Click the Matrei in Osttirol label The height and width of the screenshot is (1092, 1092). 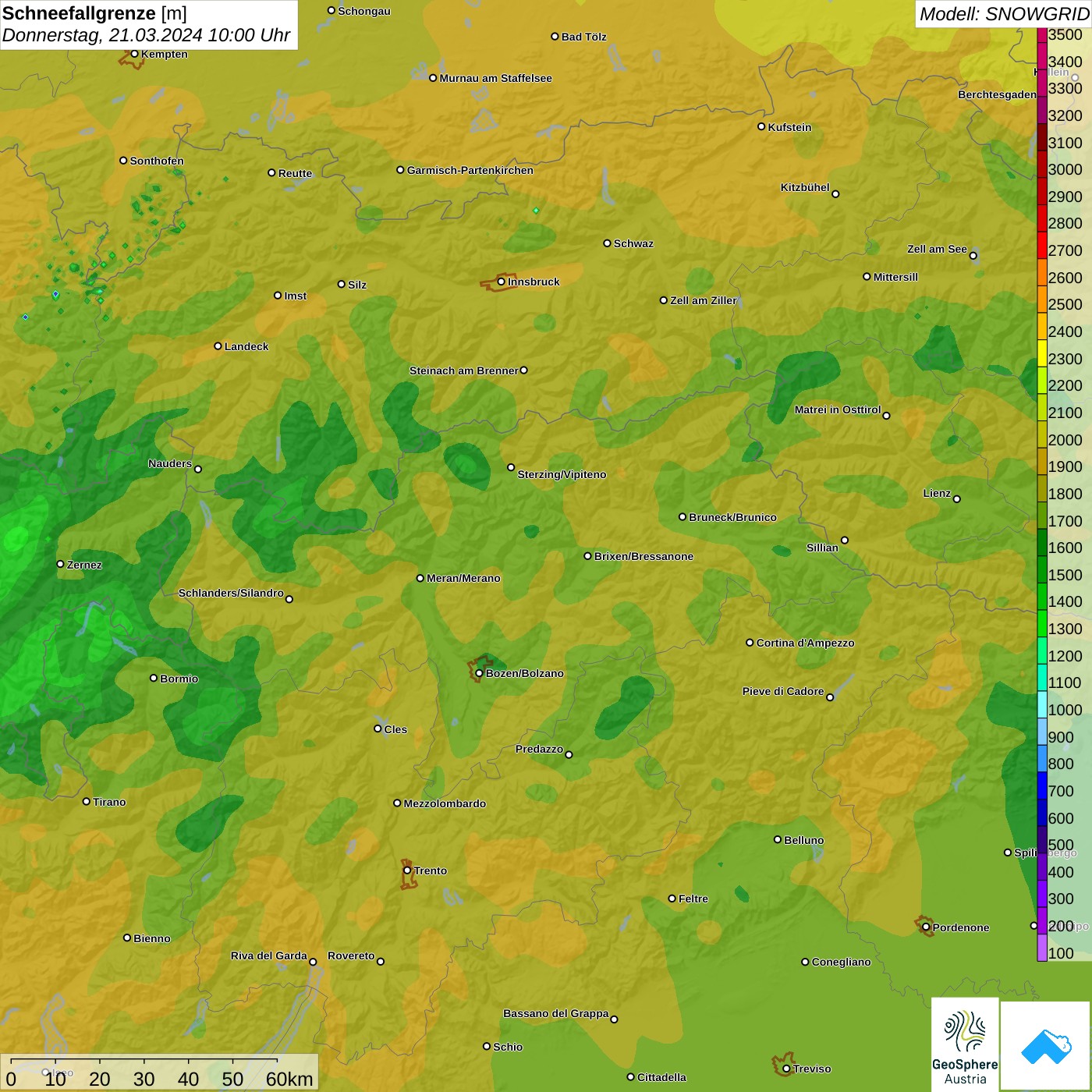[837, 409]
